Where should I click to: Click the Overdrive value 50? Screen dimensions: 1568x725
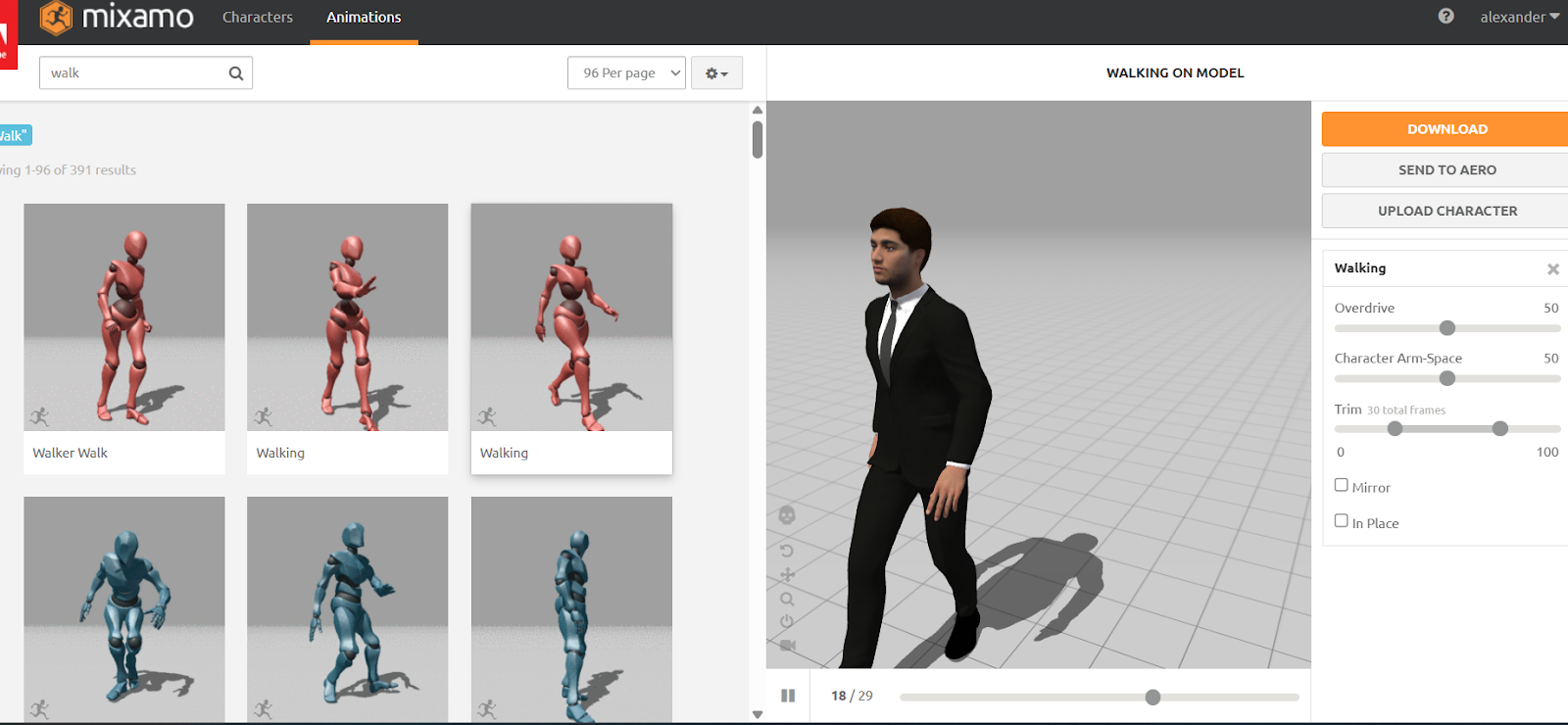point(1551,308)
